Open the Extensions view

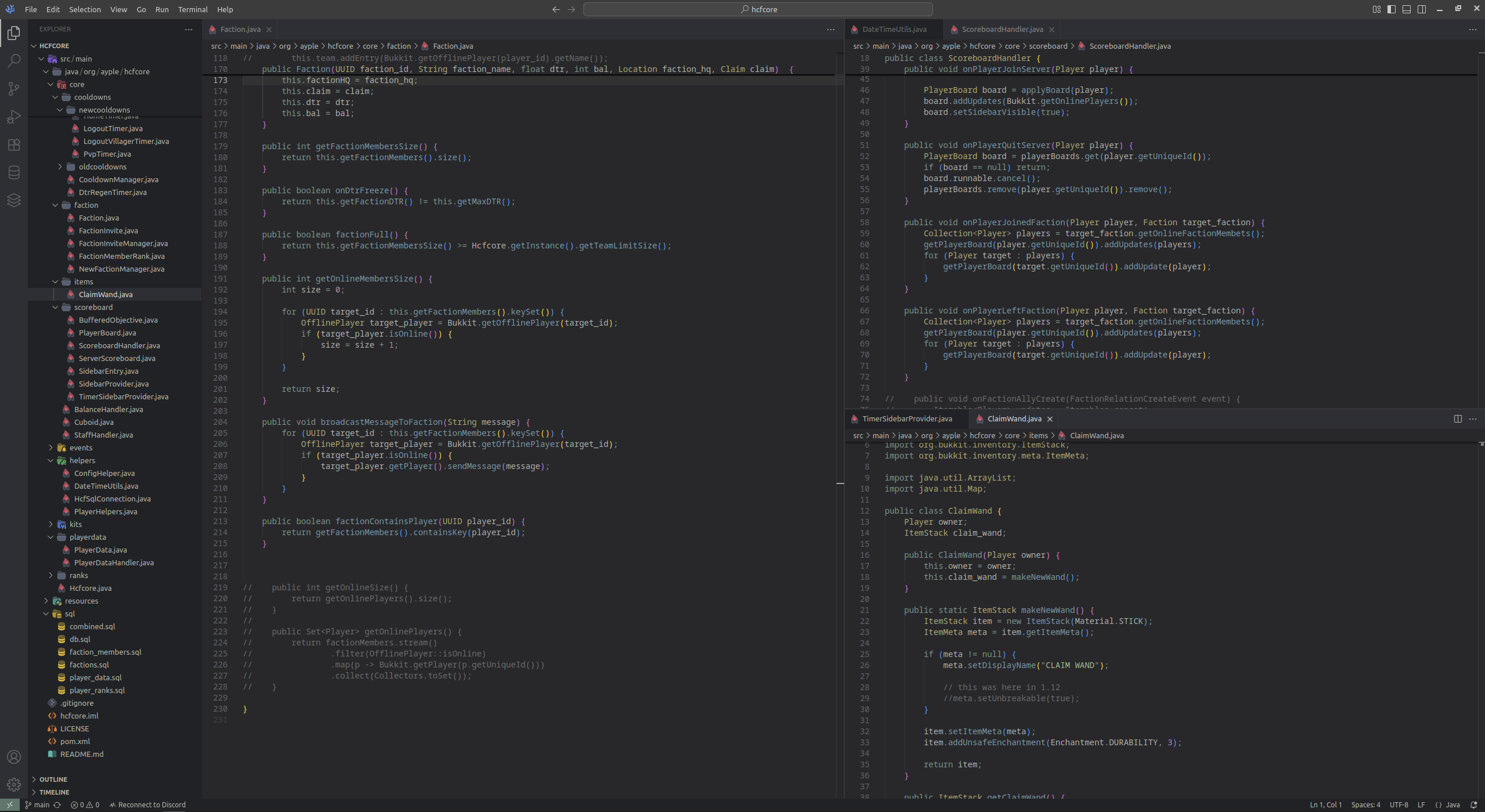14,145
